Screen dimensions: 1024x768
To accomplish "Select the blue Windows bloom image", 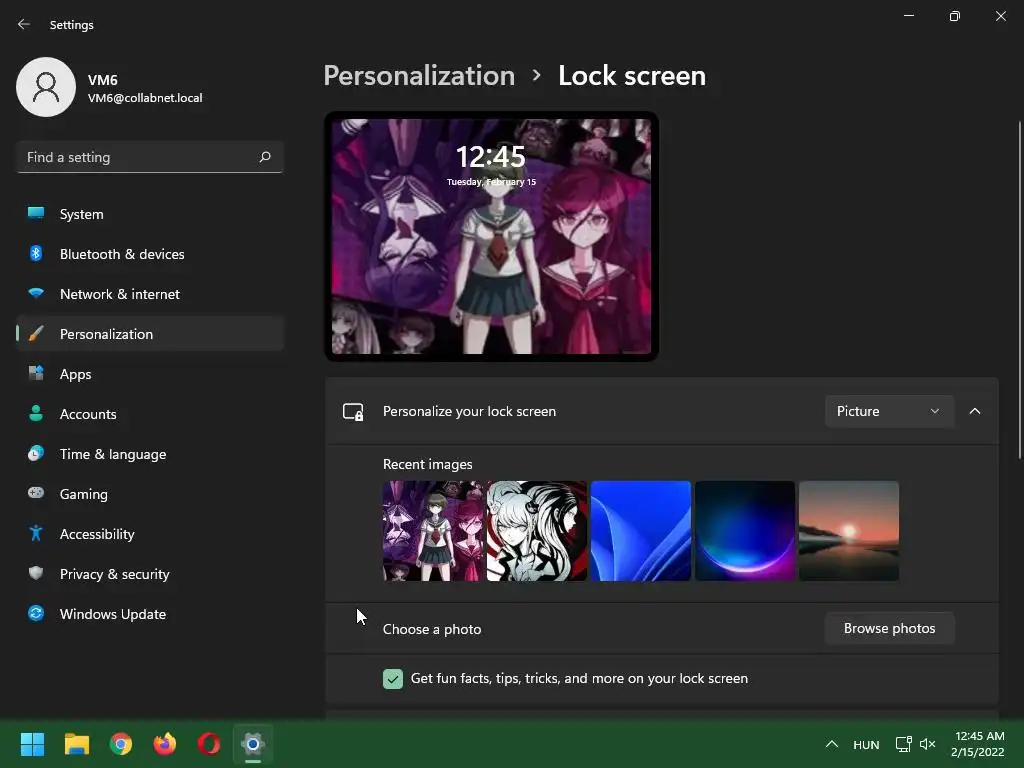I will click(x=641, y=531).
